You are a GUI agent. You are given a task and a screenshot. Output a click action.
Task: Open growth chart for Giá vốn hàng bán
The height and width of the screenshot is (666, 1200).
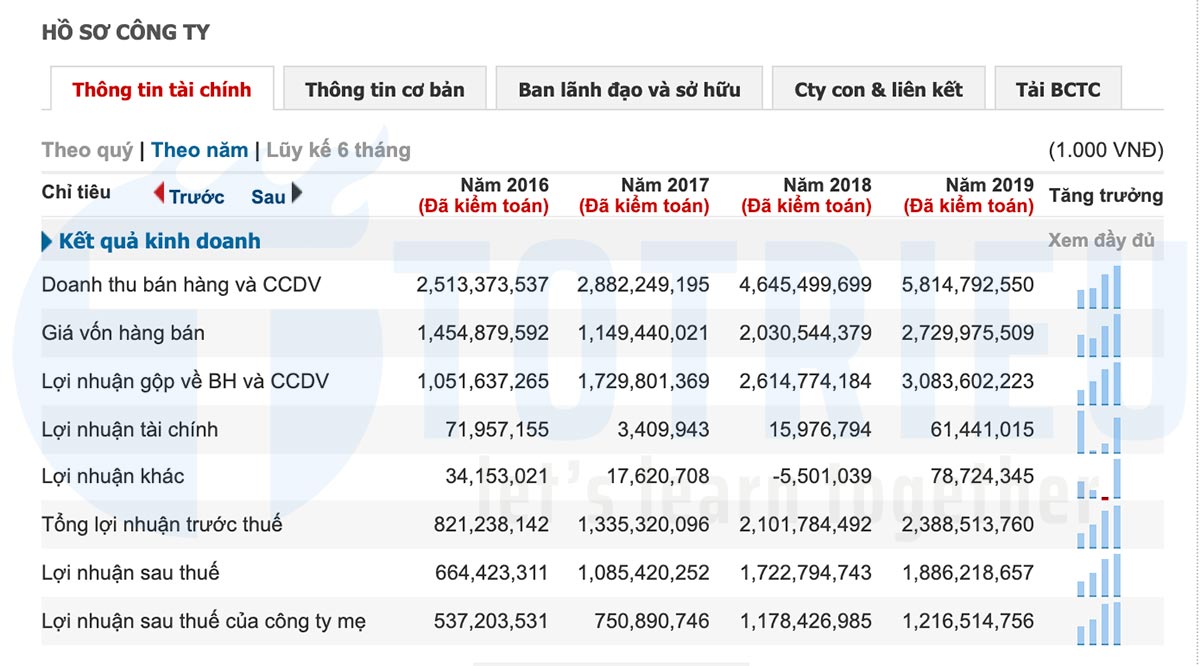(x=1100, y=335)
